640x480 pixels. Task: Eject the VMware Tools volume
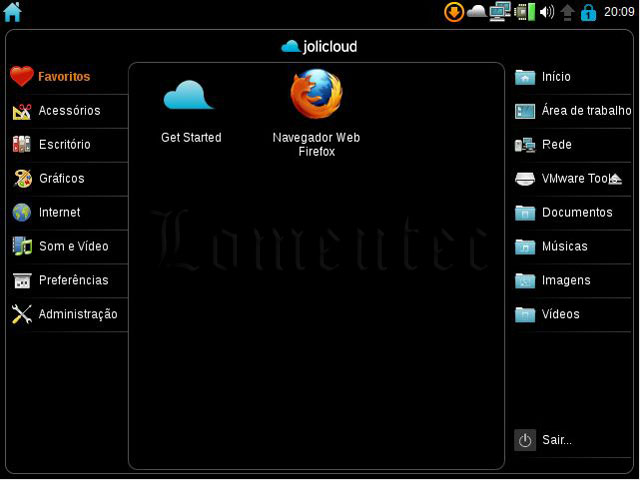pyautogui.click(x=615, y=179)
